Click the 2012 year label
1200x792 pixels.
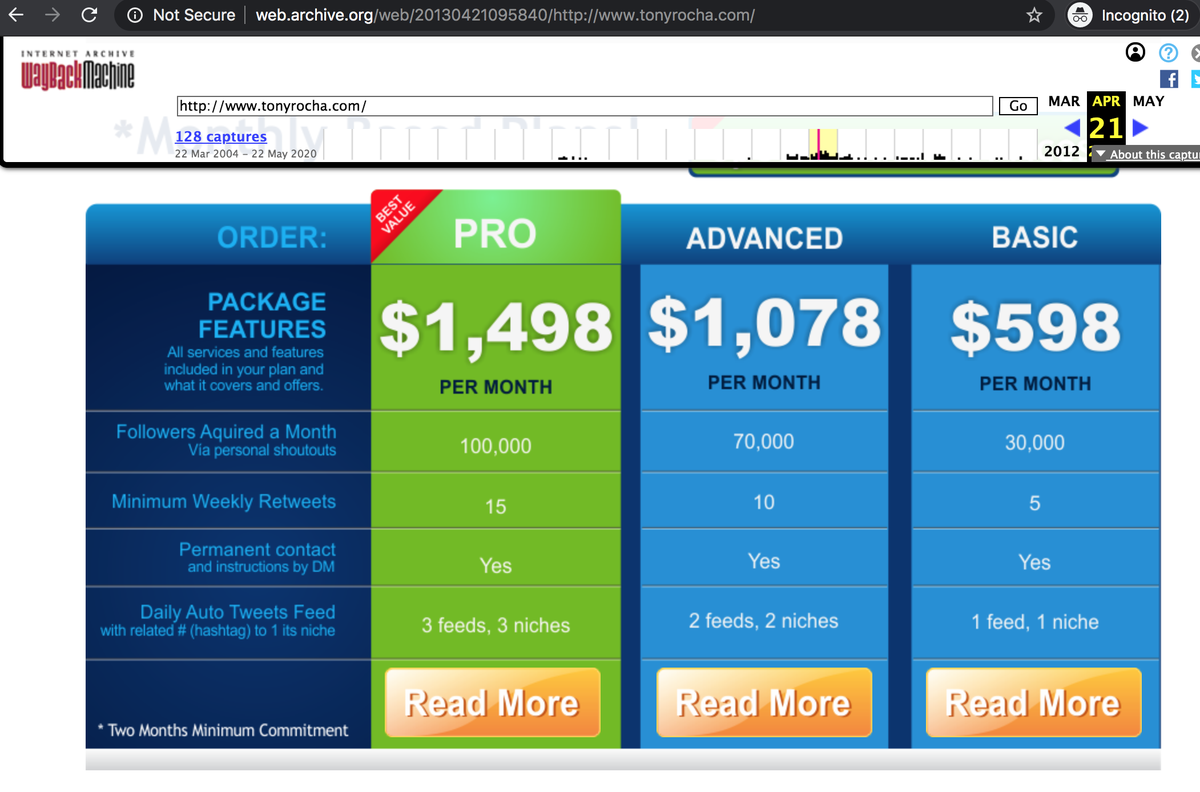pyautogui.click(x=1061, y=151)
